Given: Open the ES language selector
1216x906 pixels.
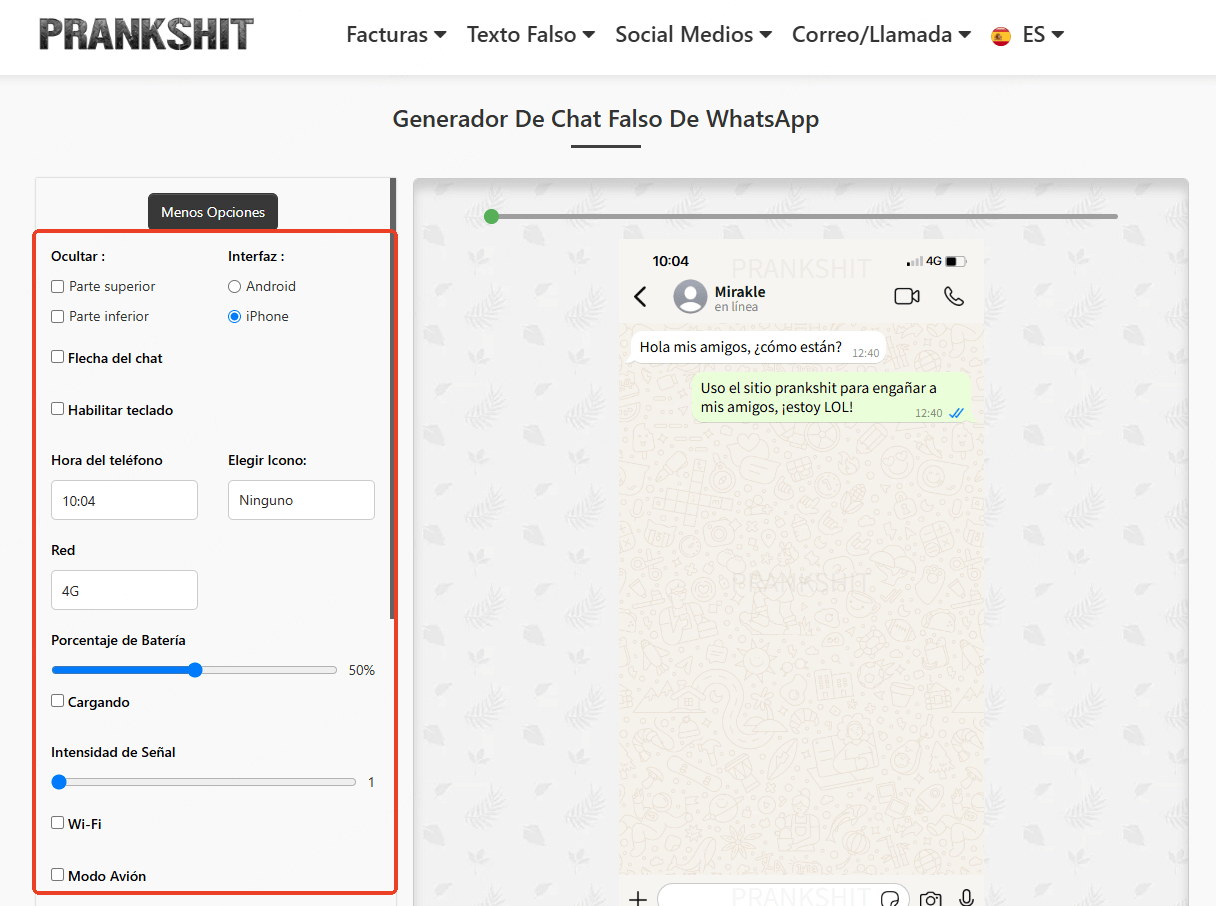Looking at the screenshot, I should [x=1043, y=35].
